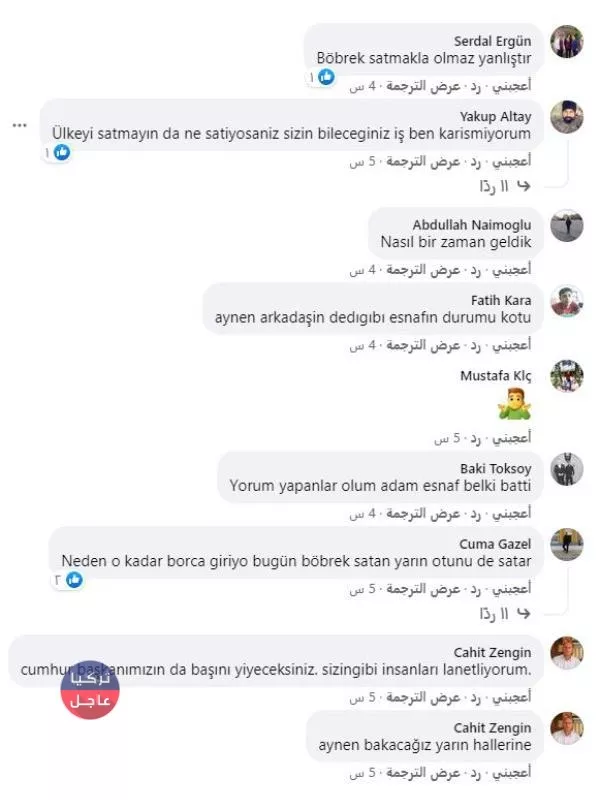The width and height of the screenshot is (600, 800).
Task: Click Mustafa Klç's profile photo
Action: point(566,377)
